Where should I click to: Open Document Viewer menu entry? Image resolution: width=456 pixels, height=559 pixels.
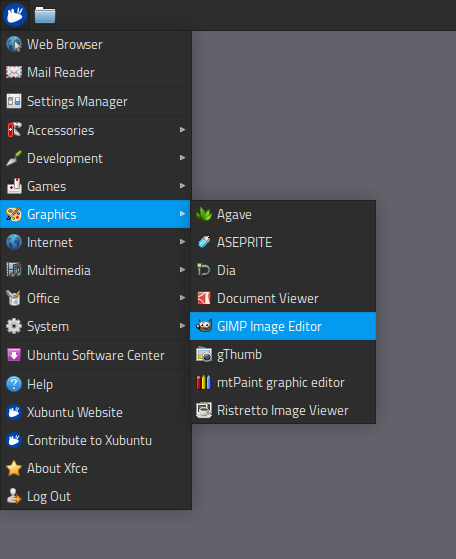(283, 298)
